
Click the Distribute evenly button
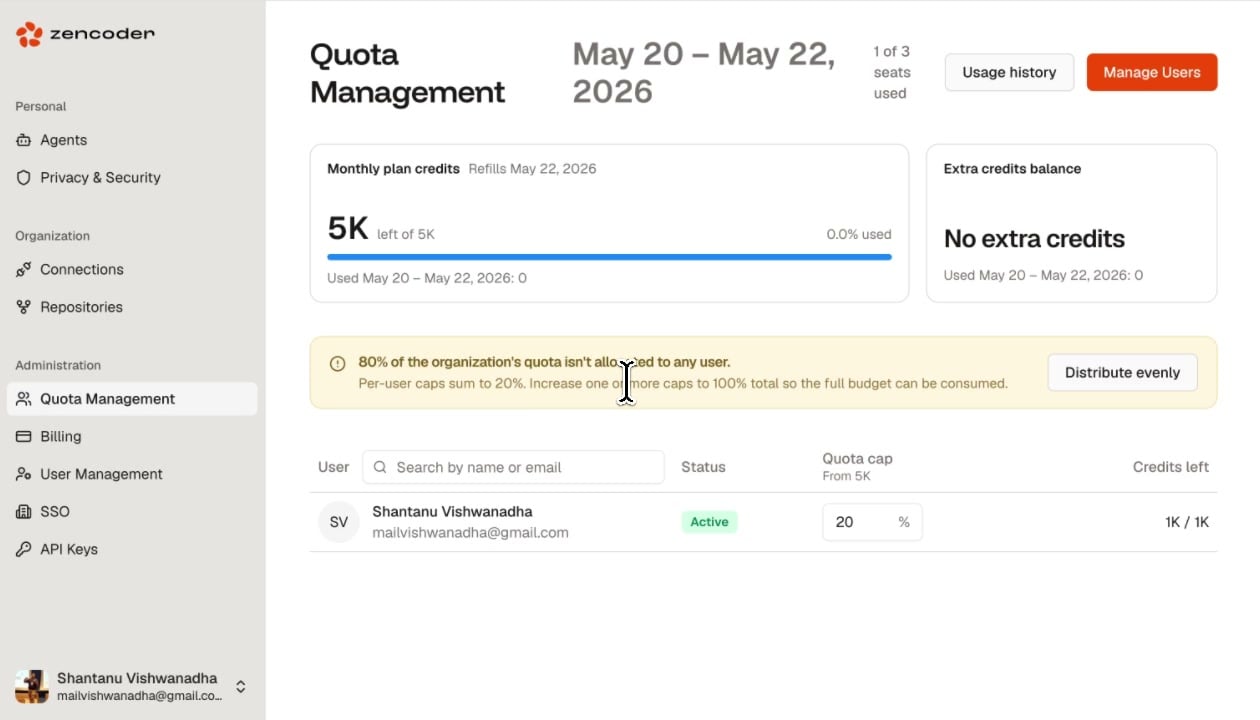1122,372
